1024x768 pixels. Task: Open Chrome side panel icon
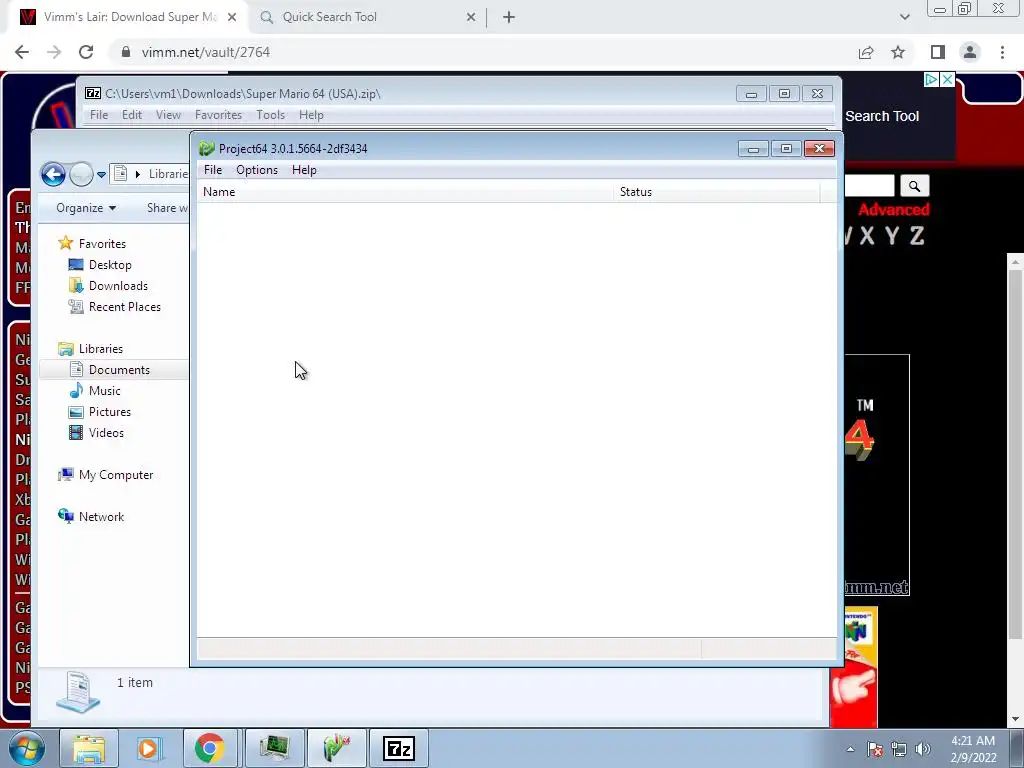[x=938, y=52]
